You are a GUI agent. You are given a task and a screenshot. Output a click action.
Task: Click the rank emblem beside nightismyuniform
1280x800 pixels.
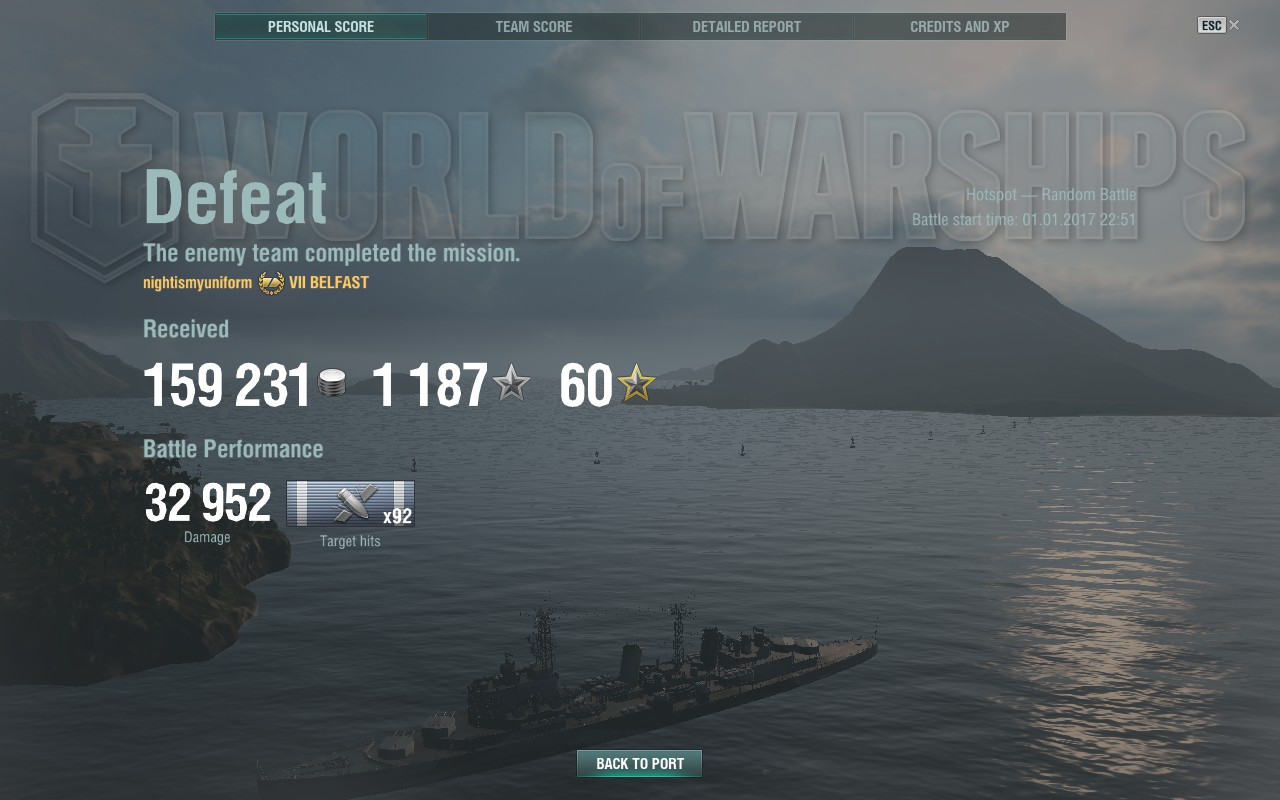point(271,283)
